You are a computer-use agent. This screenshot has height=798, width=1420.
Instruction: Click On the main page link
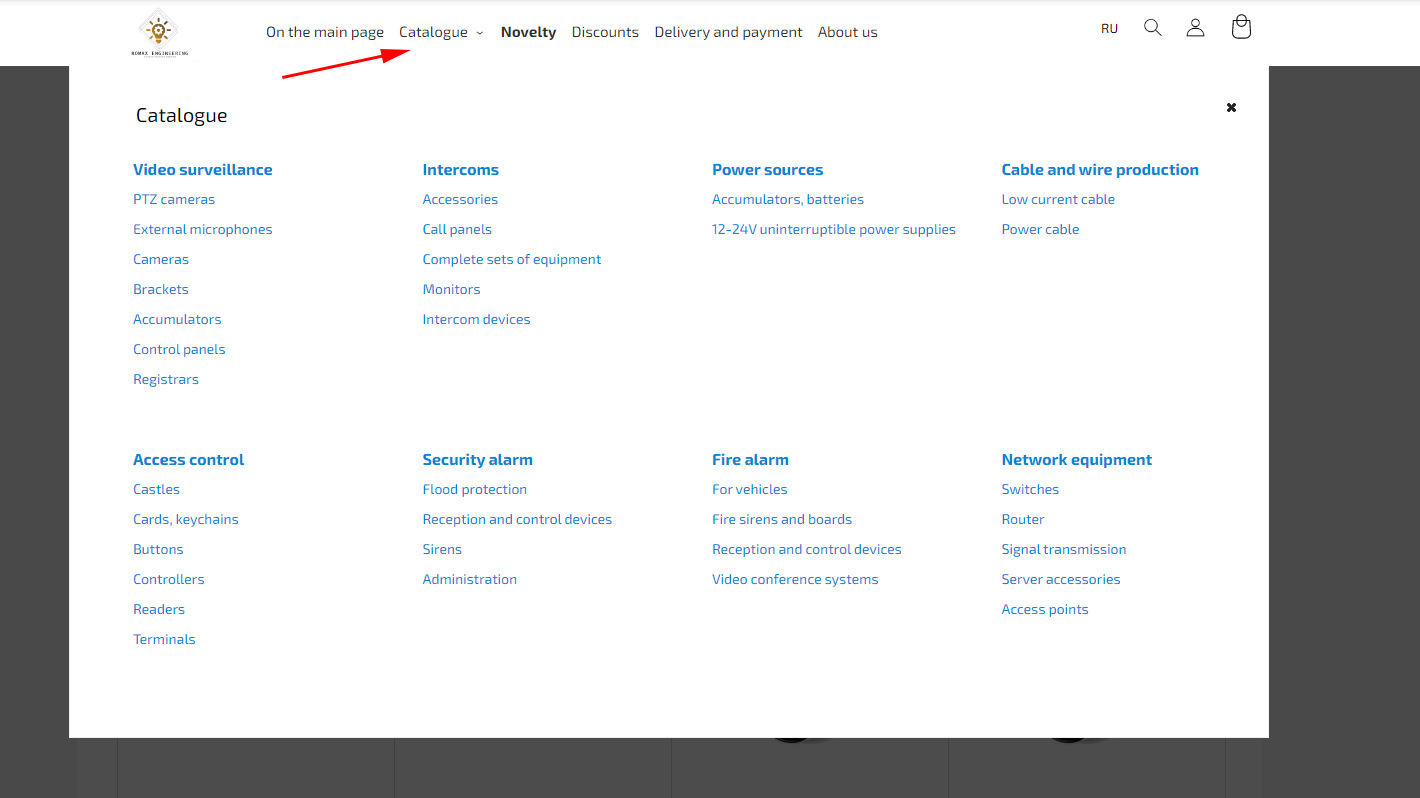pyautogui.click(x=325, y=32)
